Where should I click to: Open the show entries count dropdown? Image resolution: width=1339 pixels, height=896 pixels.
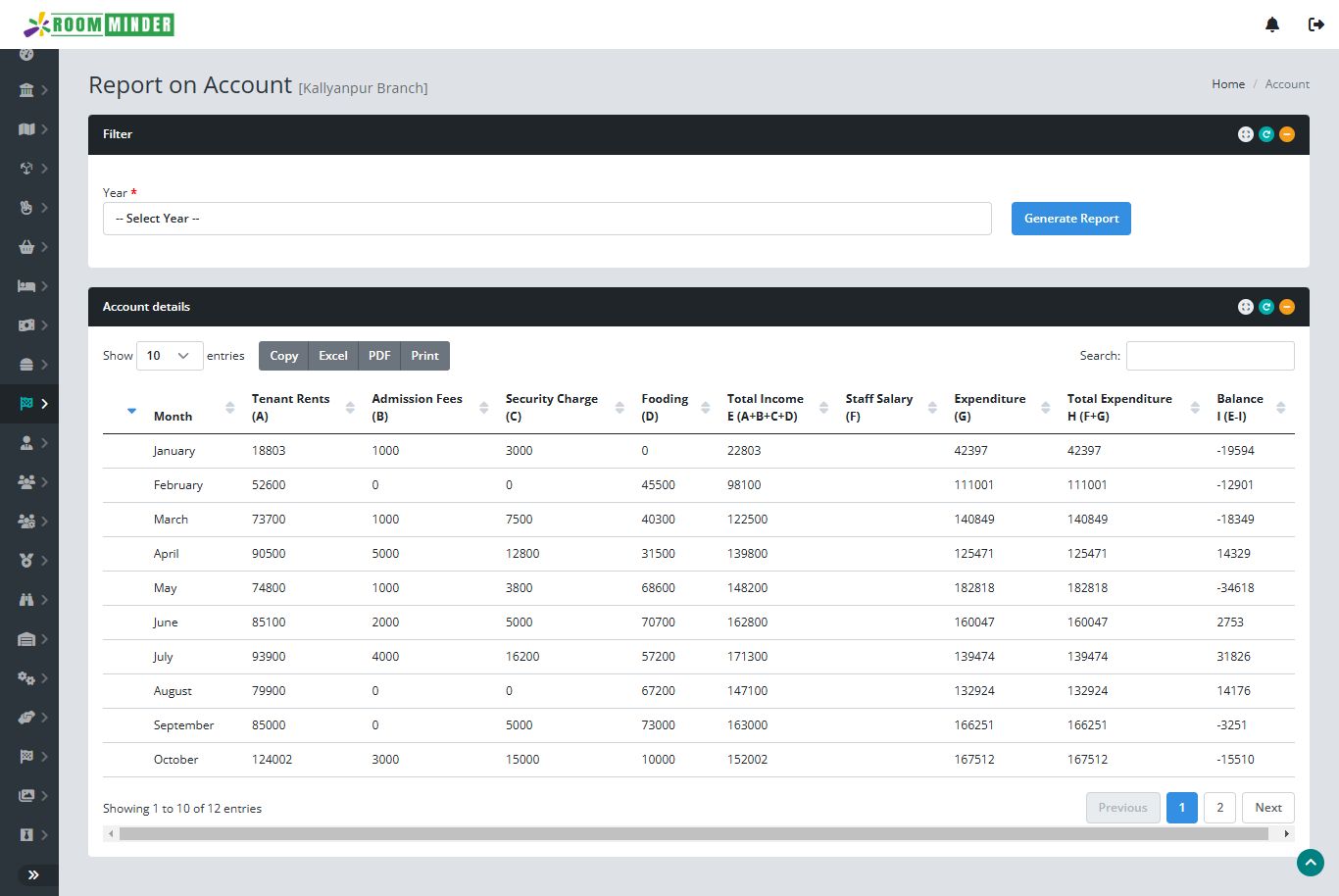coord(170,356)
